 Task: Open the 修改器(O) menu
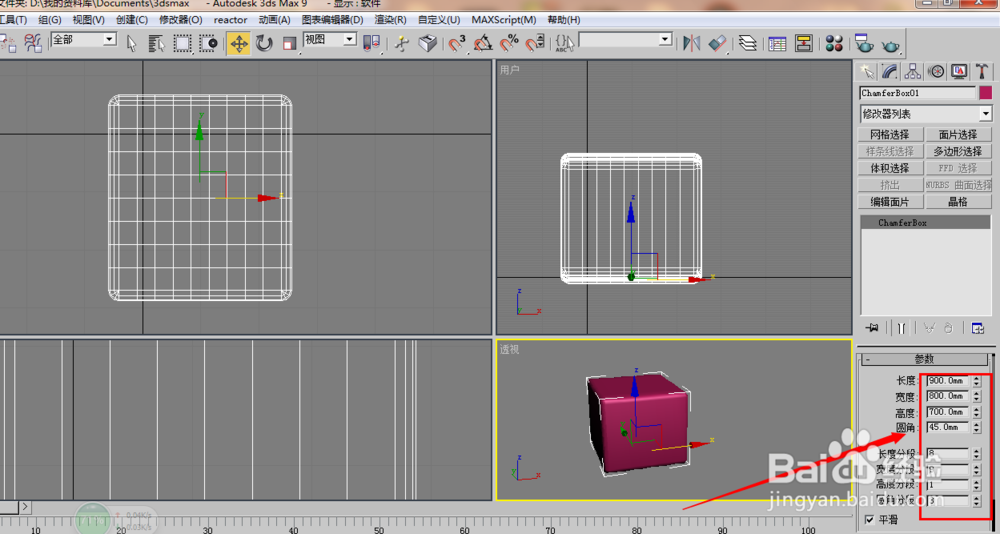[x=180, y=20]
